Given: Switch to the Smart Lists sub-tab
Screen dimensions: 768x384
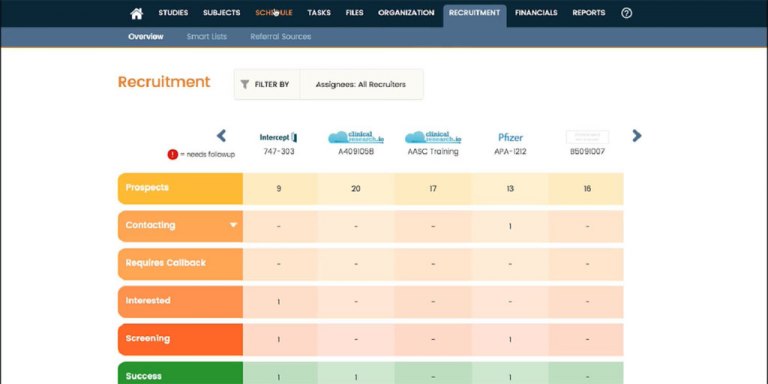Looking at the screenshot, I should click(207, 37).
